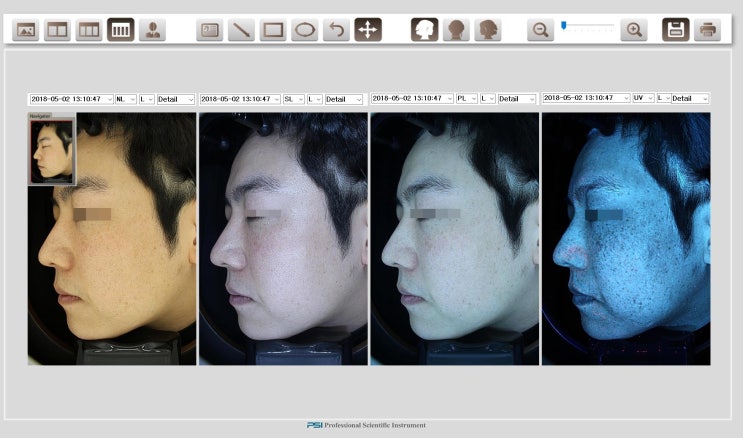Select the ellipse drawing tool
Viewport: 743px width, 438px height.
coord(304,30)
